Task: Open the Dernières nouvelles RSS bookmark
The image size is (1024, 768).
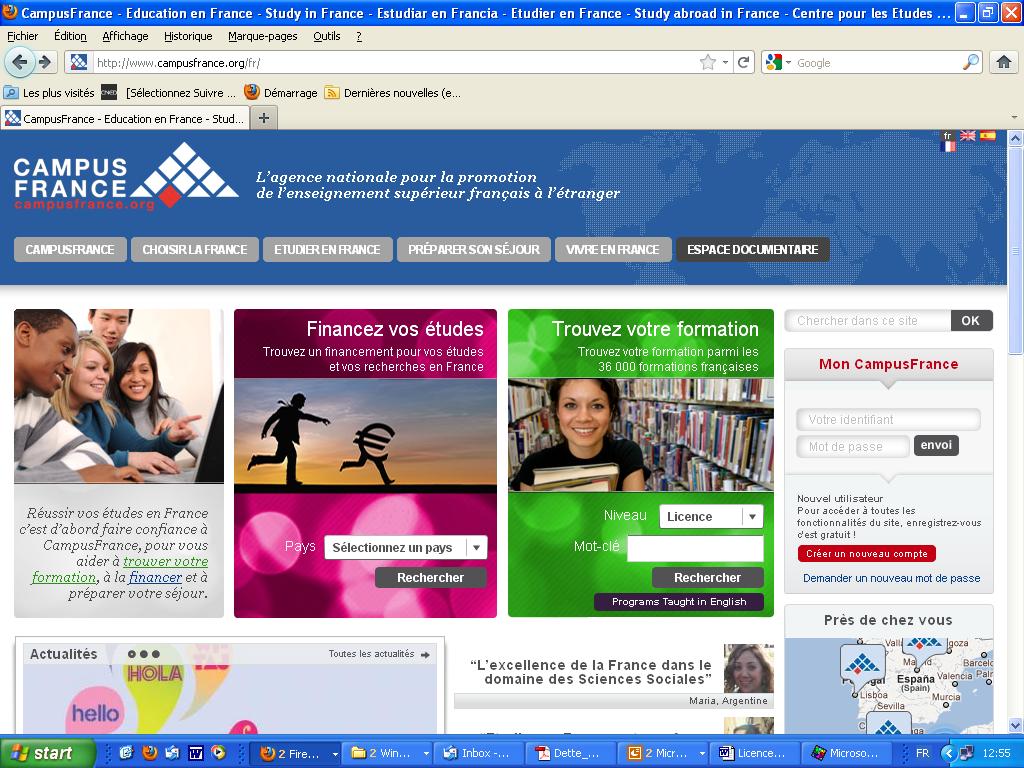Action: click(x=393, y=93)
